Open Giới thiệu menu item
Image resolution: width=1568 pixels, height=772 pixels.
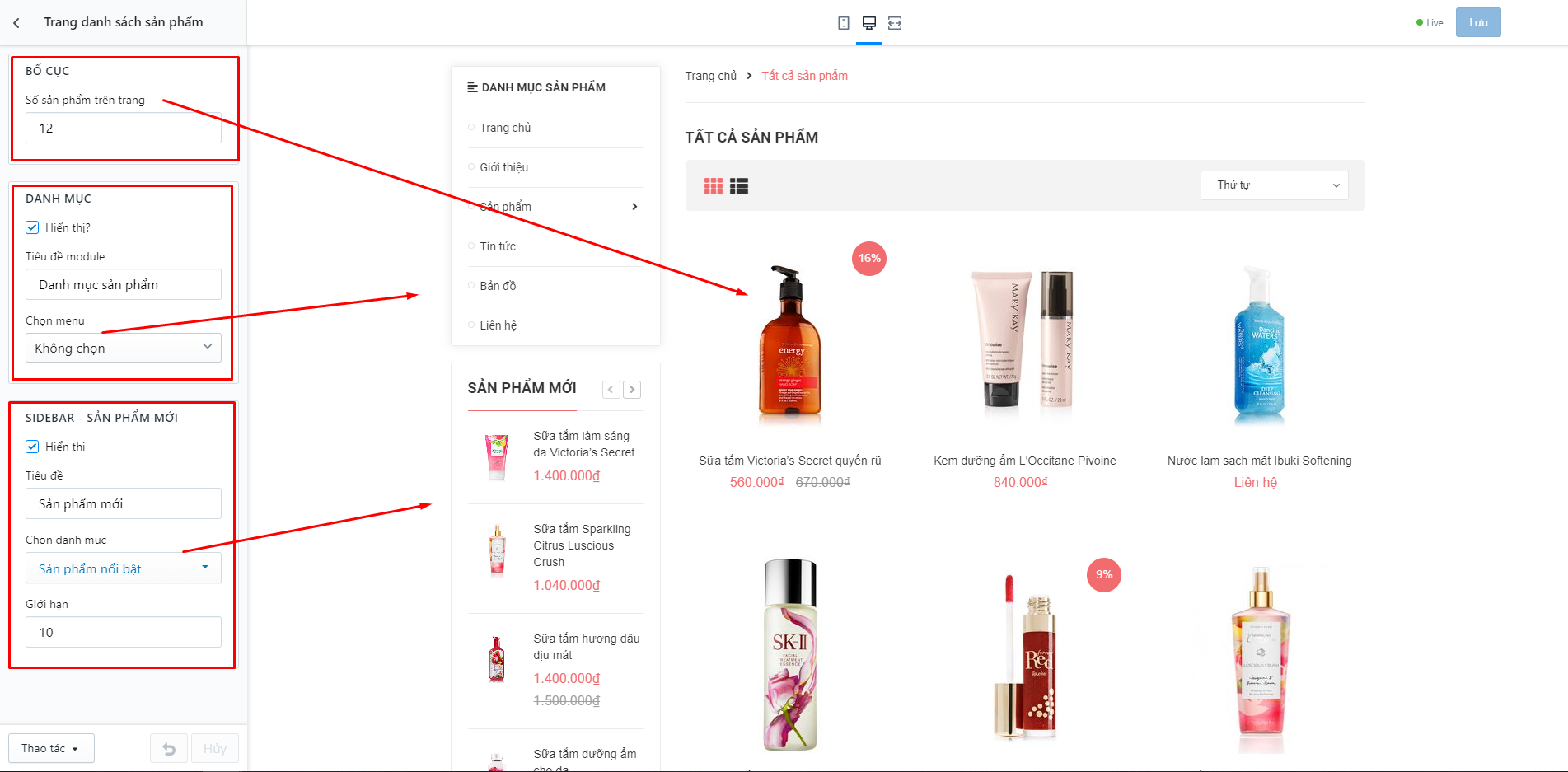click(504, 167)
